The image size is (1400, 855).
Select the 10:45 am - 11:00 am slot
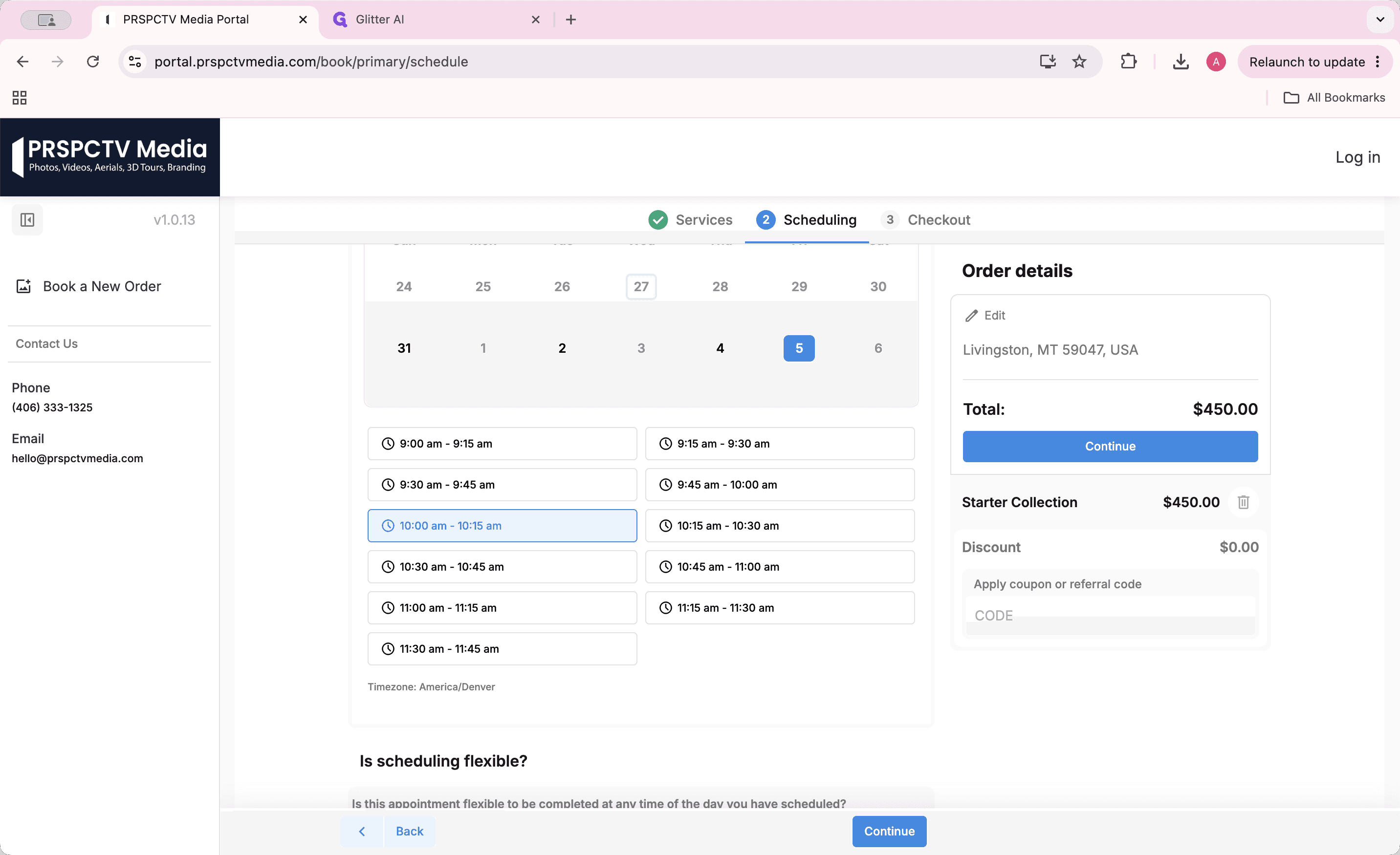click(780, 567)
